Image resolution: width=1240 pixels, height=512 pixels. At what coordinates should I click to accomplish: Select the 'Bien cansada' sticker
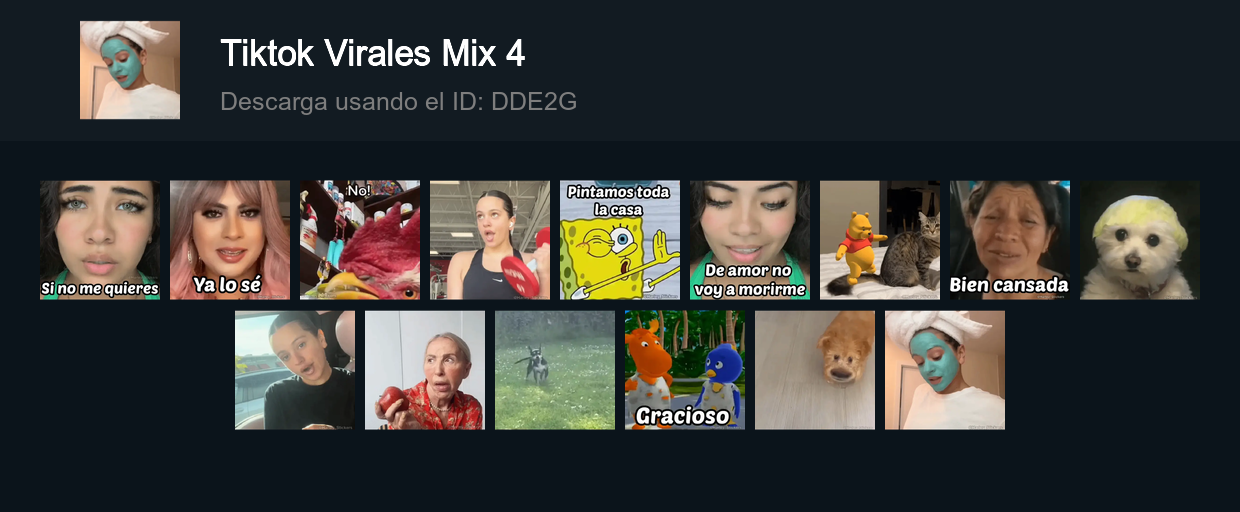point(1010,240)
